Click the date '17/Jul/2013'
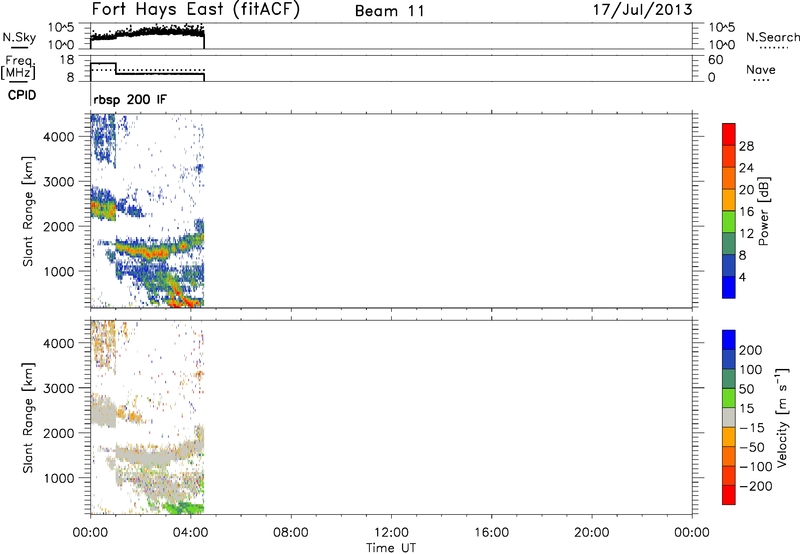This screenshot has width=800, height=554. coord(643,10)
